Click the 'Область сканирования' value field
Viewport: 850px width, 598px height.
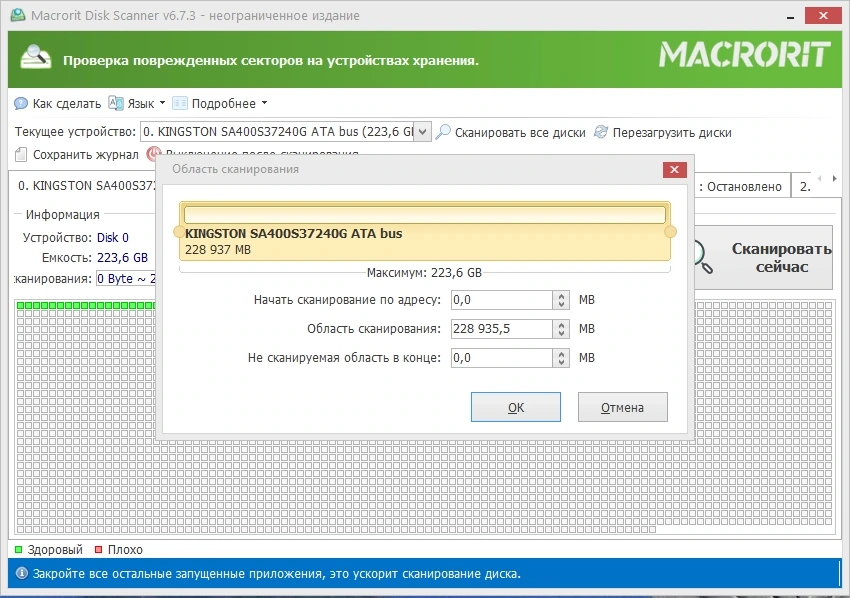coord(502,329)
